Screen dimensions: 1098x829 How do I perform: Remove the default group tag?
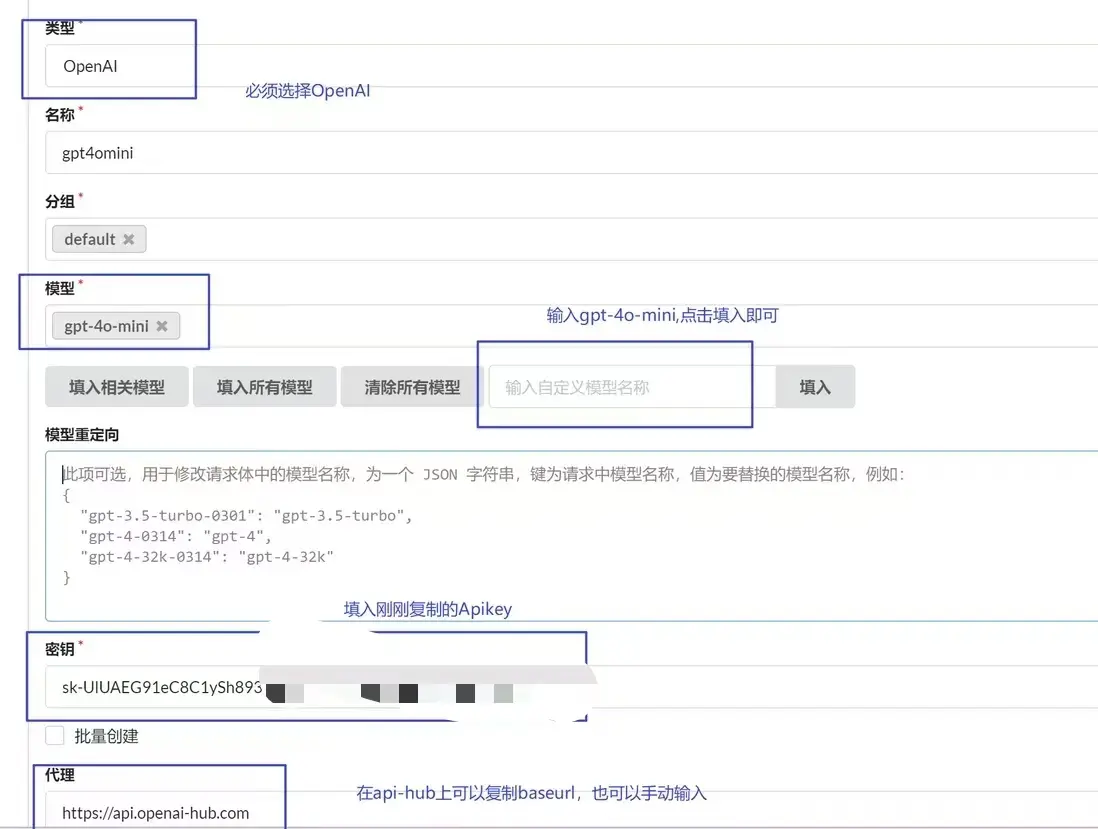pyautogui.click(x=129, y=239)
